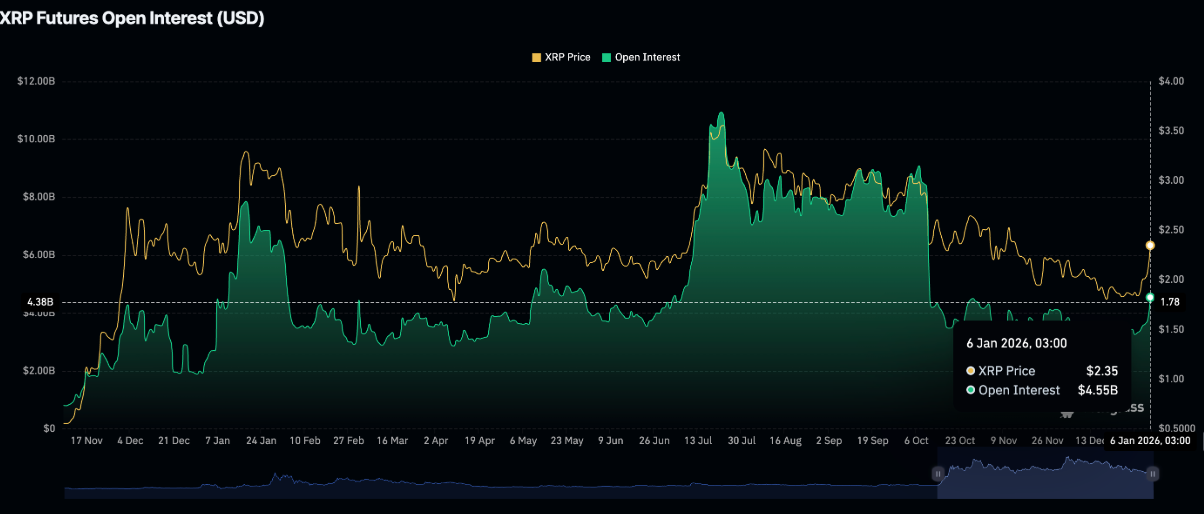Click the right range slider handle
Image resolution: width=1204 pixels, height=514 pixels.
[x=1153, y=473]
